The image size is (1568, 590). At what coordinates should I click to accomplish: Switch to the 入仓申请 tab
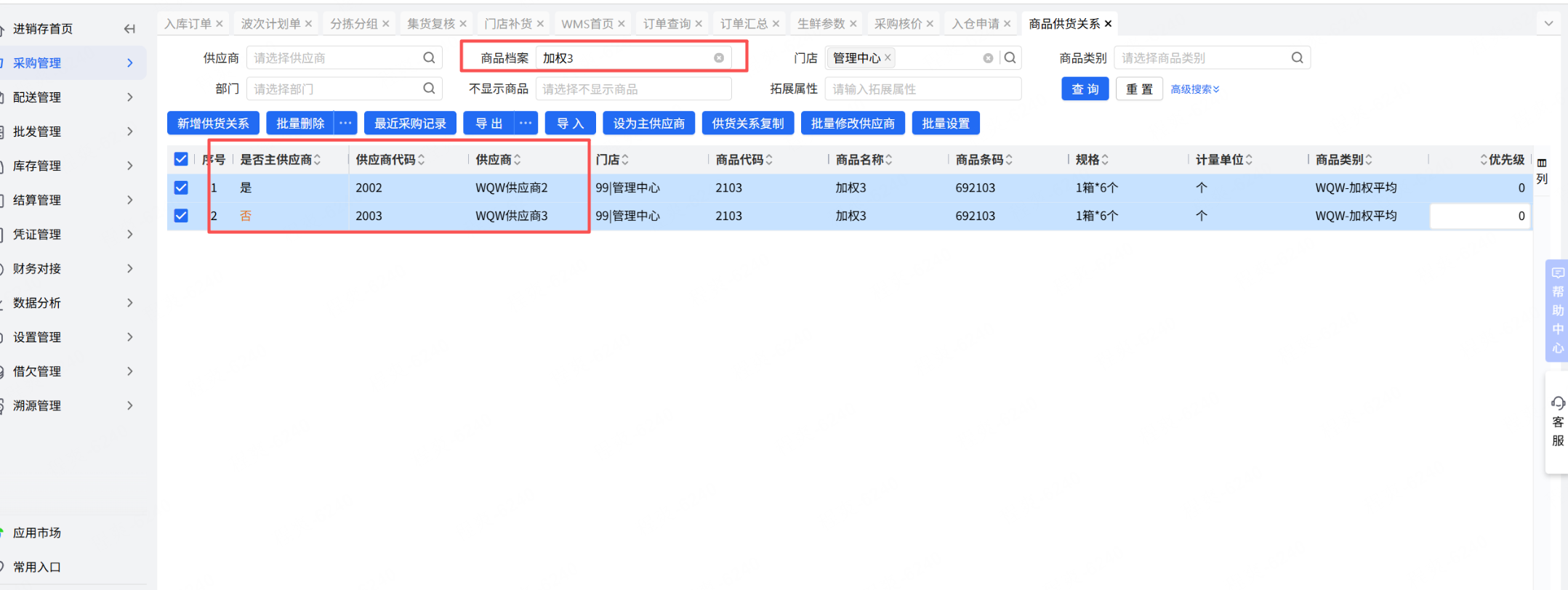tap(976, 24)
